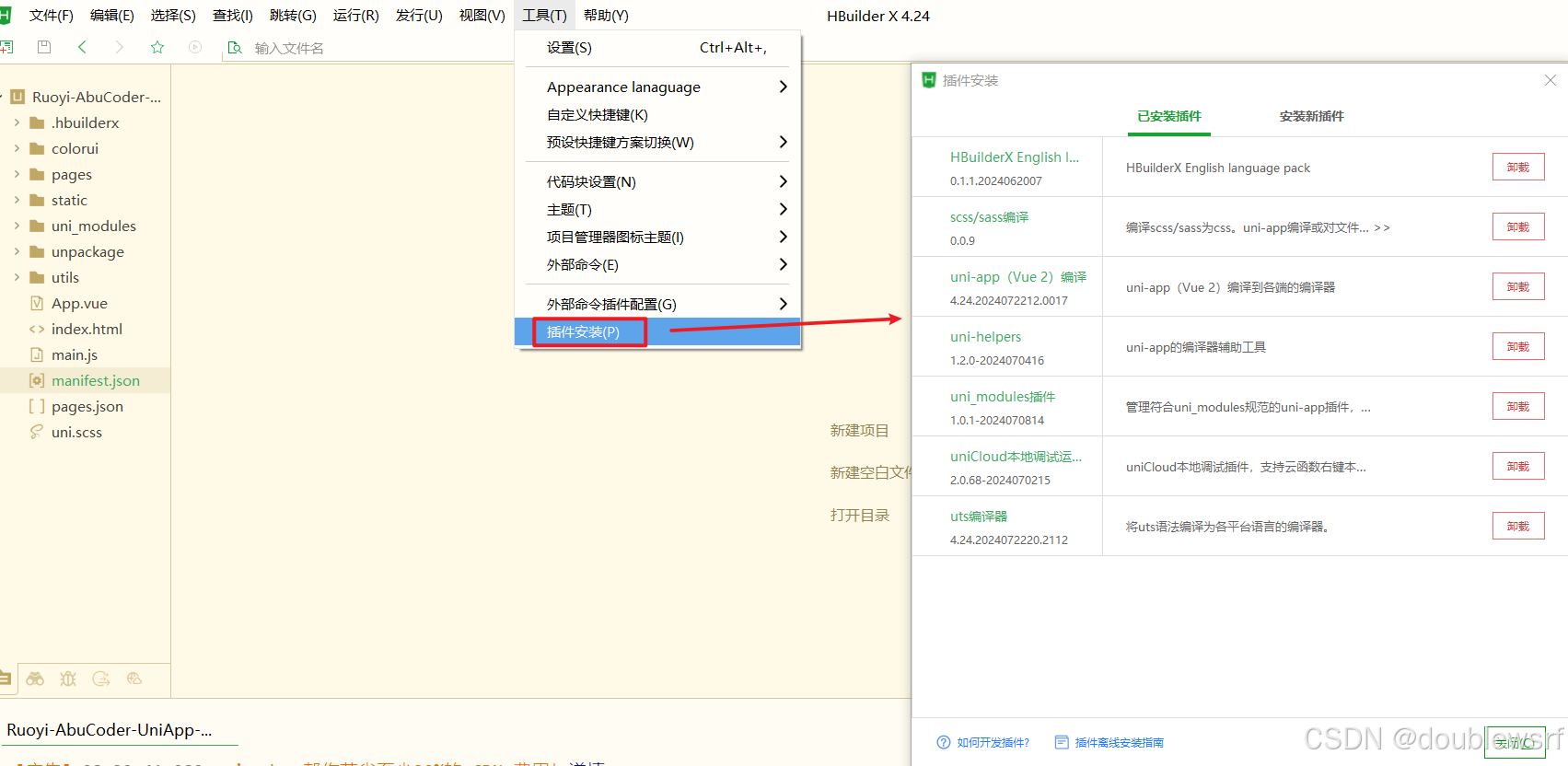The image size is (1568, 766).
Task: Click the main.js file icon
Action: point(37,354)
